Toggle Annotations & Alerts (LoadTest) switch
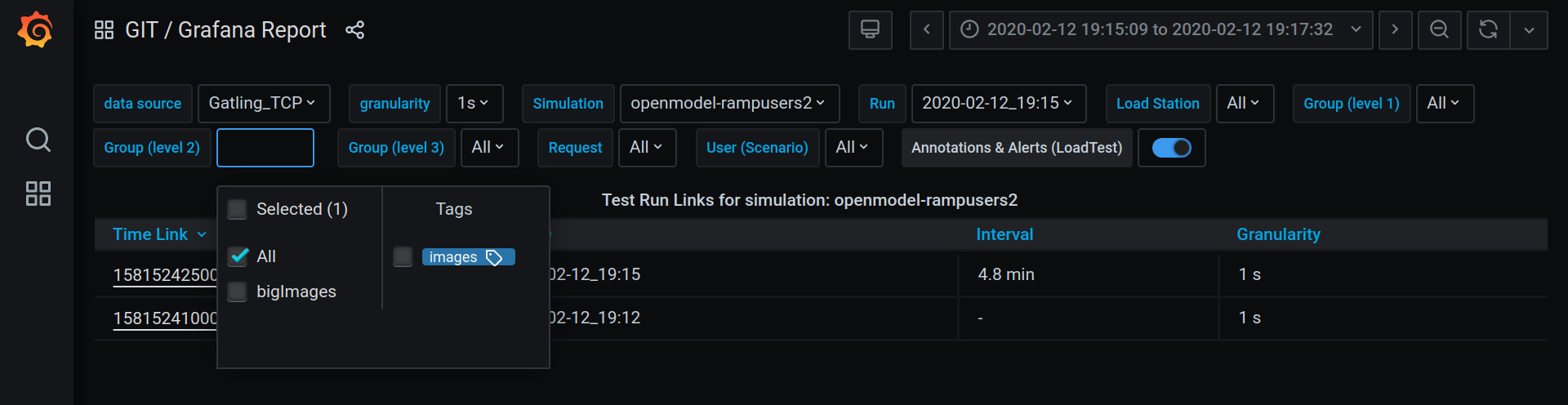 1171,148
